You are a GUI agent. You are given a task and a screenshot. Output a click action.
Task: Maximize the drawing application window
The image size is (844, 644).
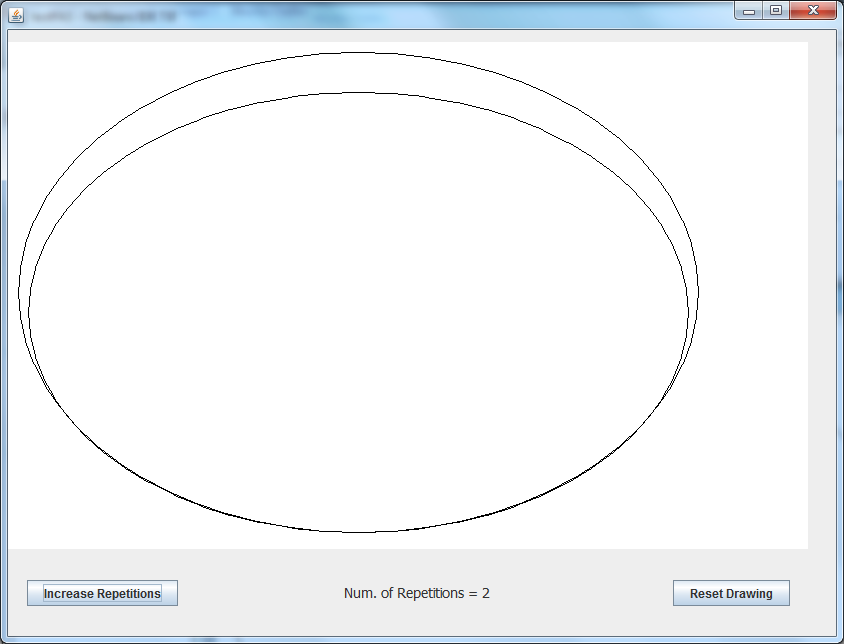pyautogui.click(x=775, y=10)
